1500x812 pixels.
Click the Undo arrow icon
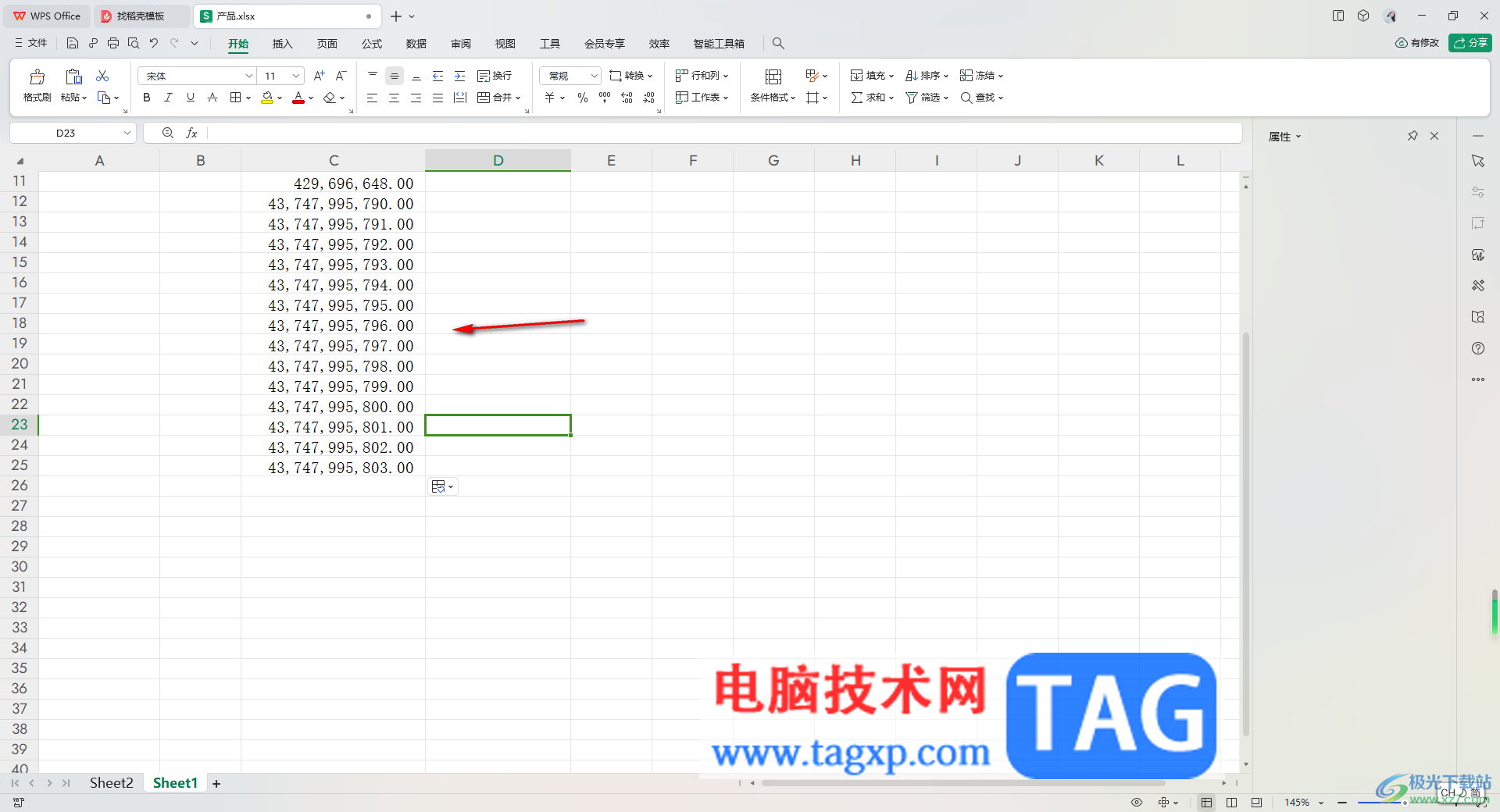154,44
